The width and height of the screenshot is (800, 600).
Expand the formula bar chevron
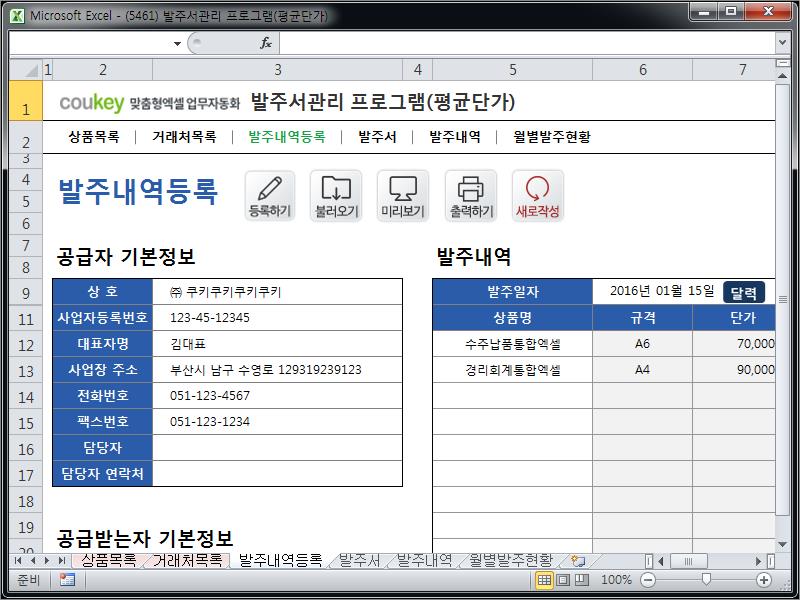782,43
